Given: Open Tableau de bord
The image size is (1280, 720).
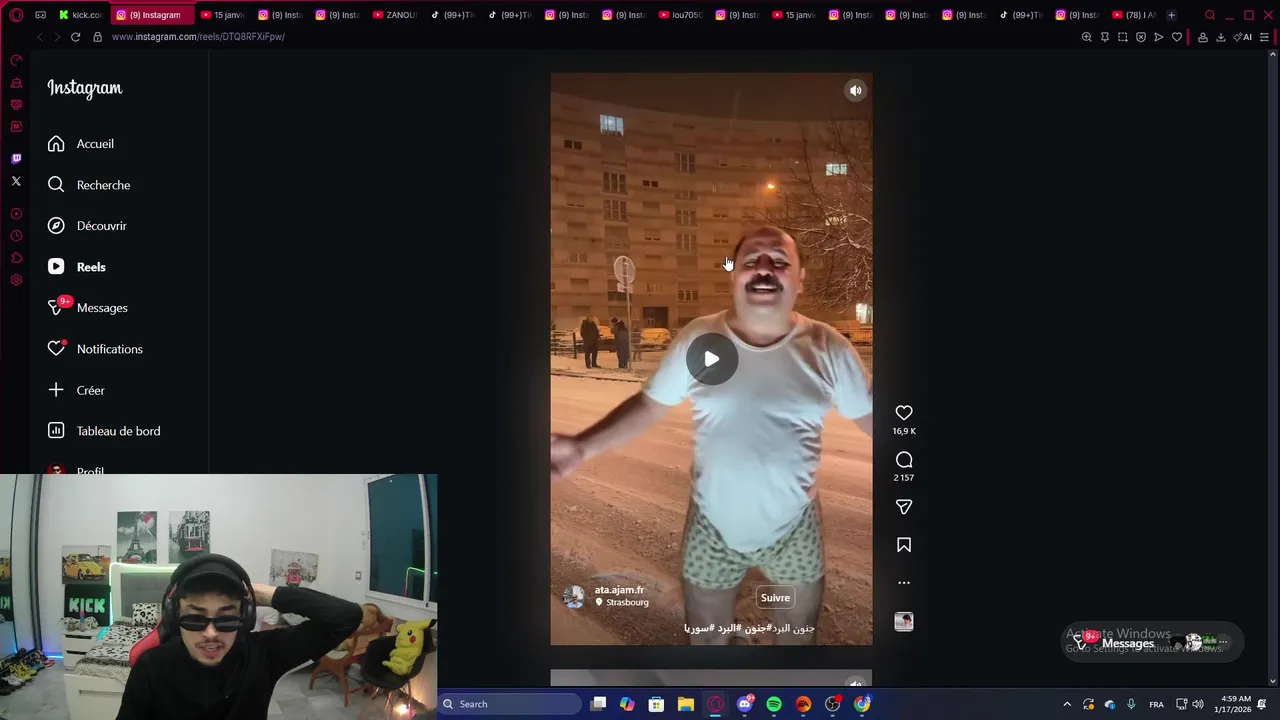Looking at the screenshot, I should click(104, 431).
